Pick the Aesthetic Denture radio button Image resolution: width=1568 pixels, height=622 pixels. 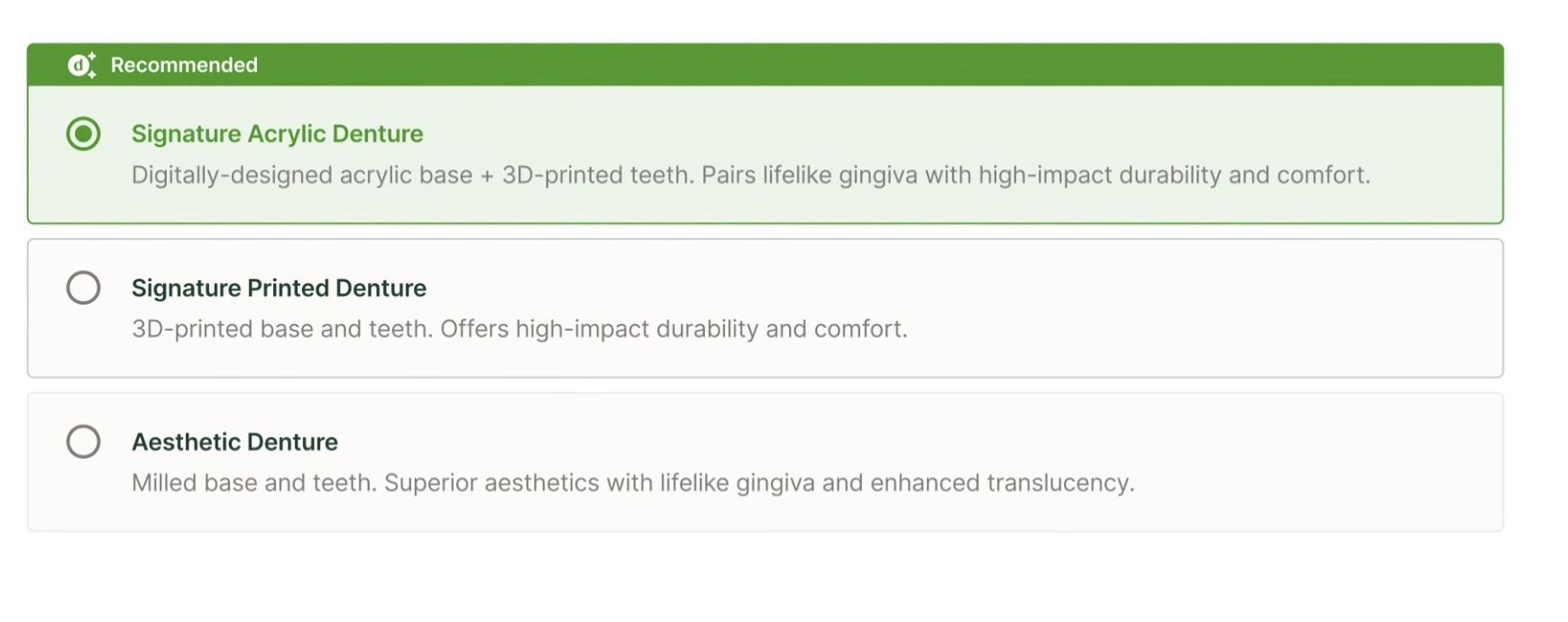point(83,443)
